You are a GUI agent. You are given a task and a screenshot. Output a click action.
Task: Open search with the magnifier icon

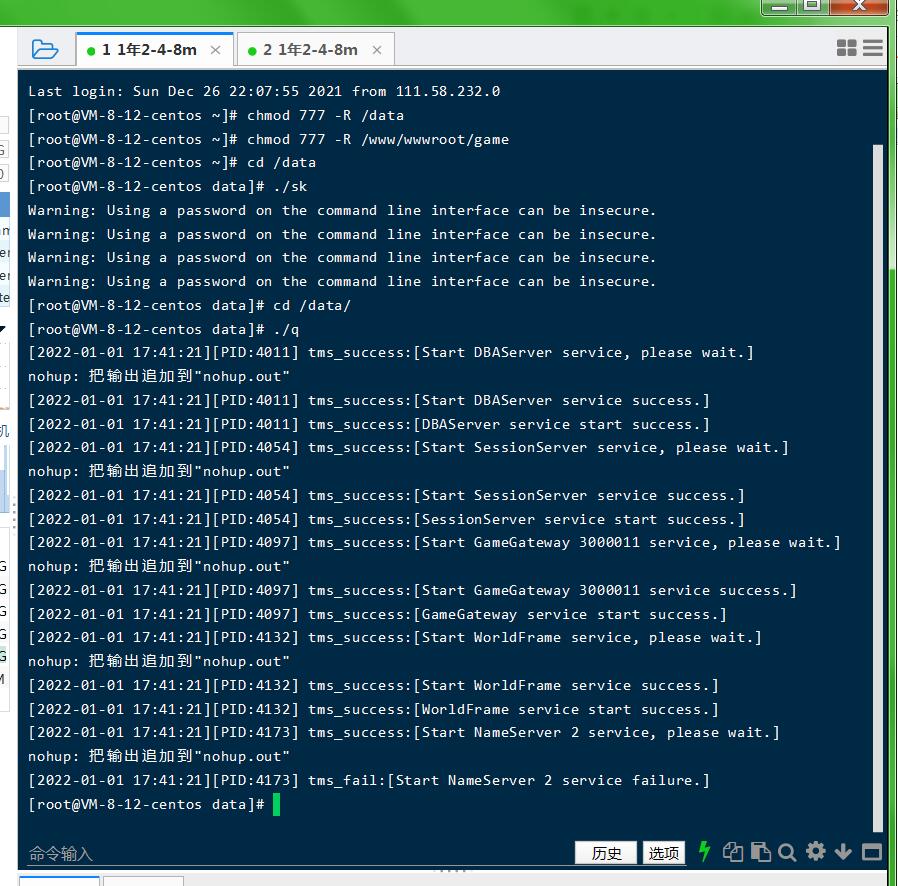(787, 852)
